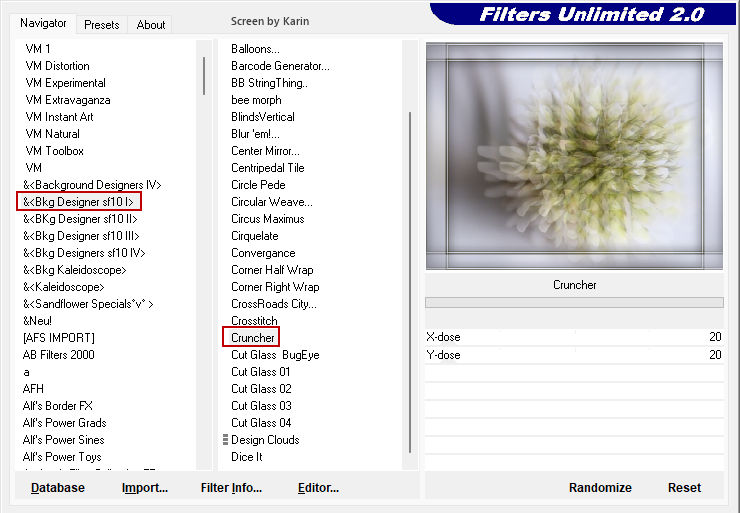Pick the Cut Glass BugEye filter

click(273, 355)
